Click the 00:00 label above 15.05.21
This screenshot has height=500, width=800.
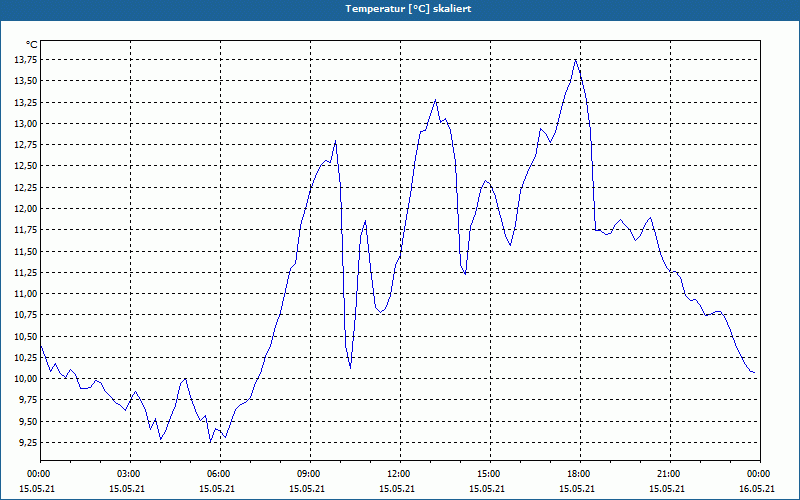[x=37, y=474]
